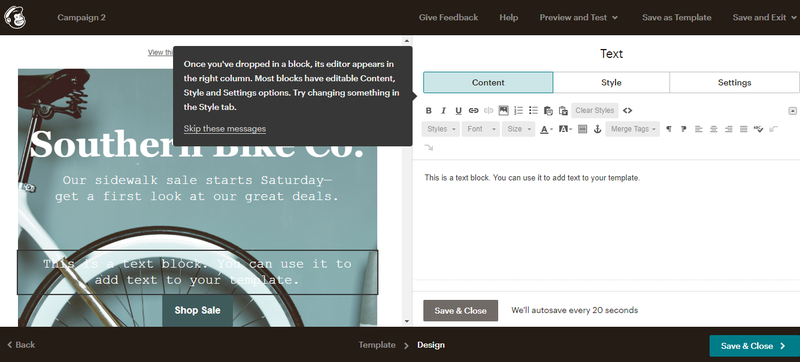Insert a hyperlink with the link icon
This screenshot has width=800, height=362.
click(x=473, y=111)
